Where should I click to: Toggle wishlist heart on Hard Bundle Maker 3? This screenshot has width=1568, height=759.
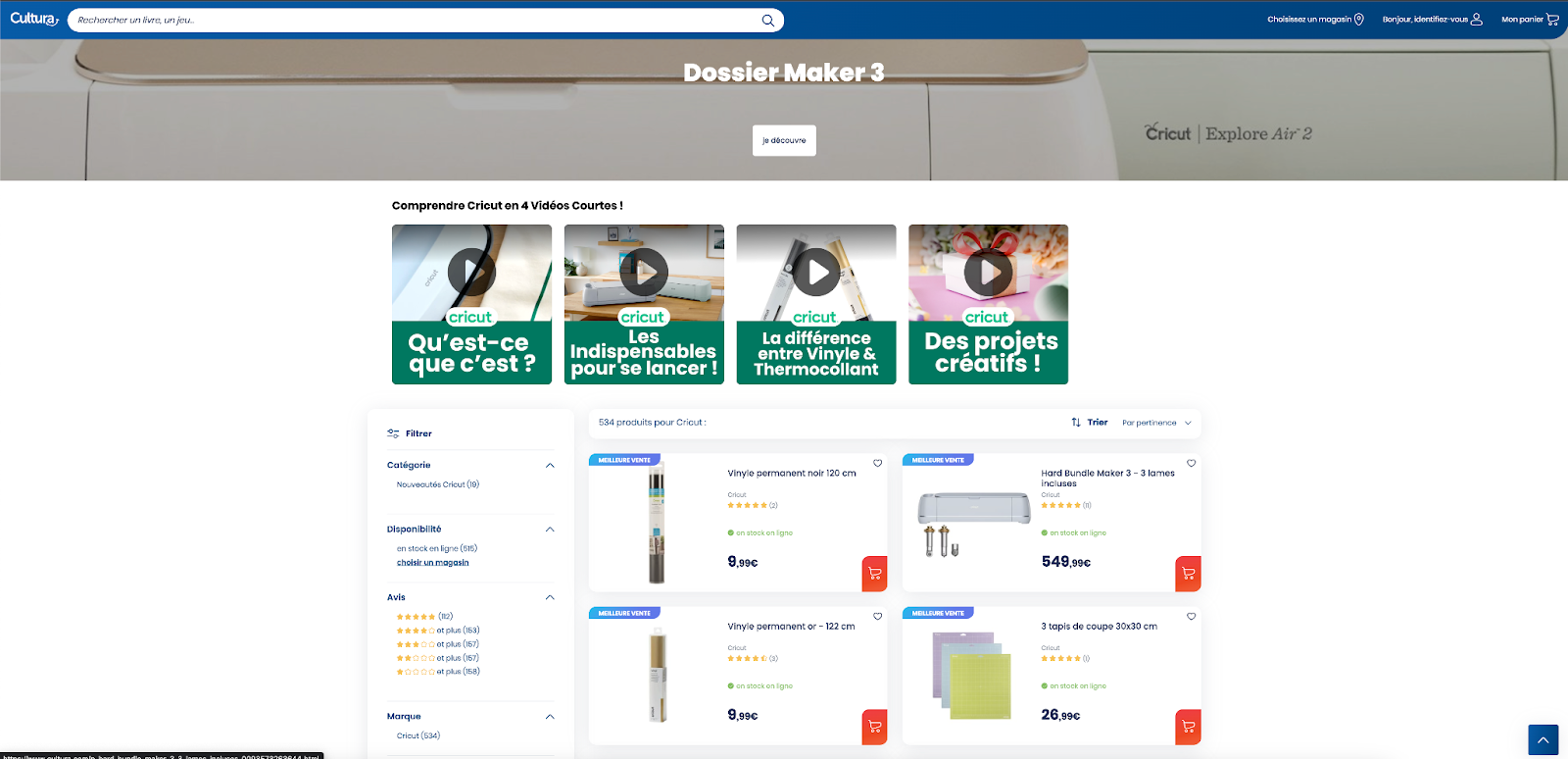1191,464
